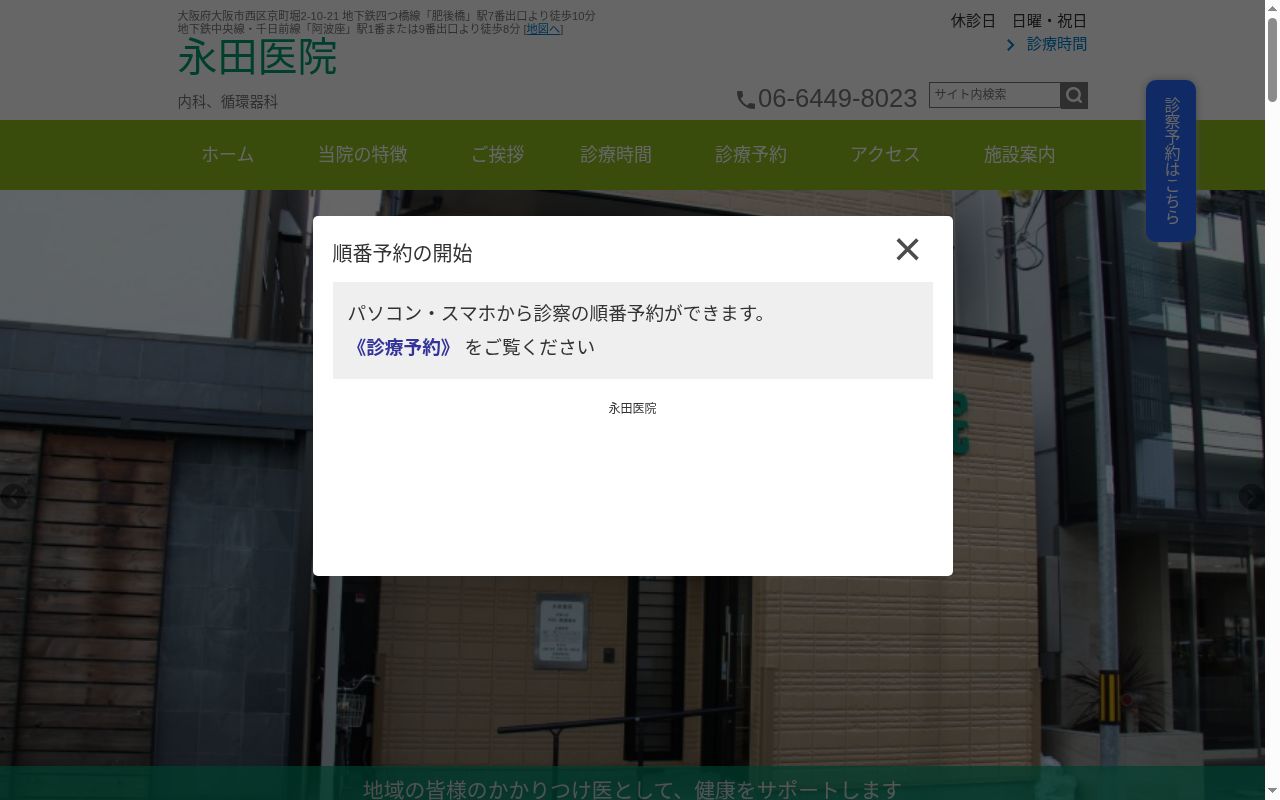Open 診療予約 in the green navigation bar
1280x800 pixels.
coord(751,155)
